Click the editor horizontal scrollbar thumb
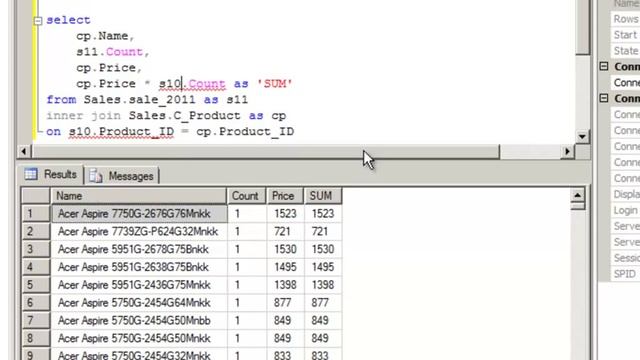Image resolution: width=640 pixels, height=360 pixels. pos(265,151)
